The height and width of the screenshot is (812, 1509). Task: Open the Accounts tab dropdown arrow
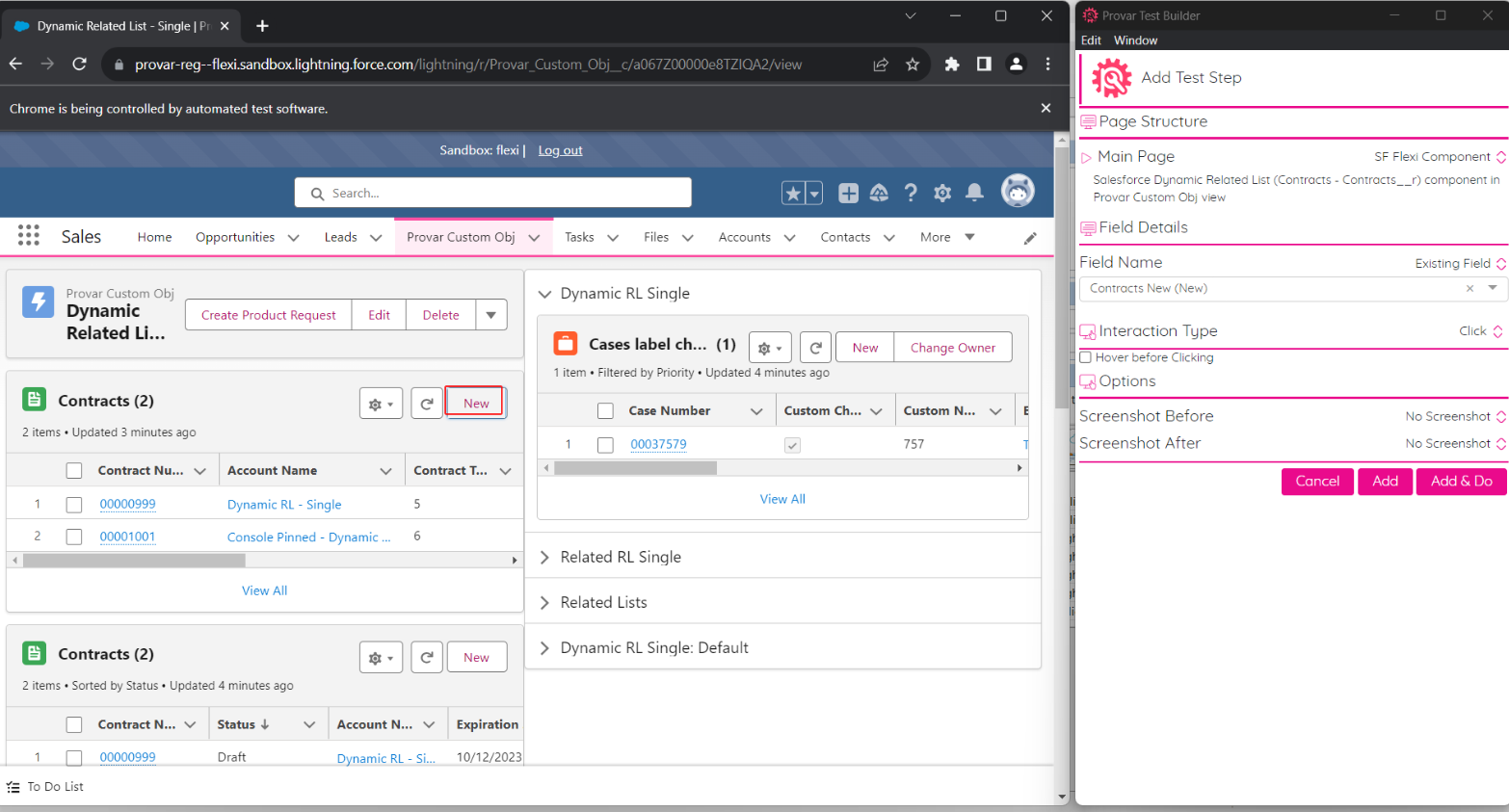789,238
